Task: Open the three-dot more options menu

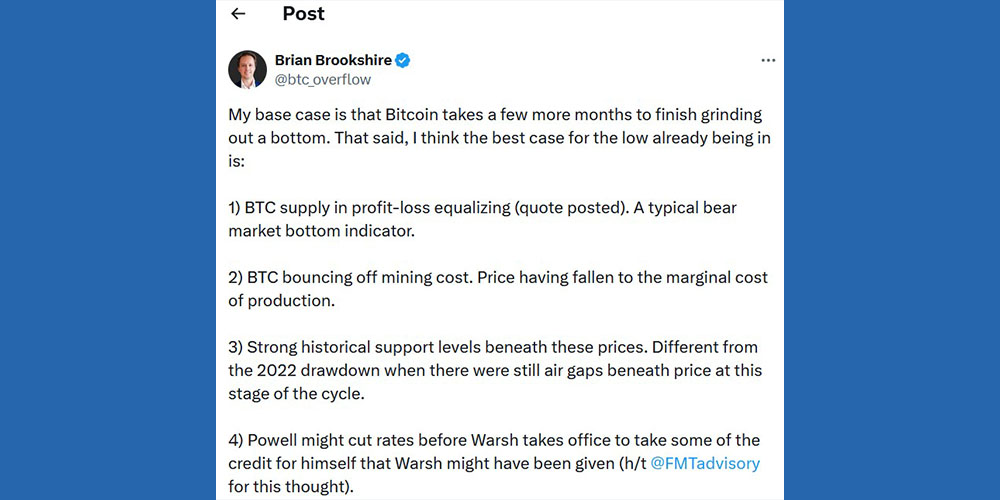Action: 768,60
